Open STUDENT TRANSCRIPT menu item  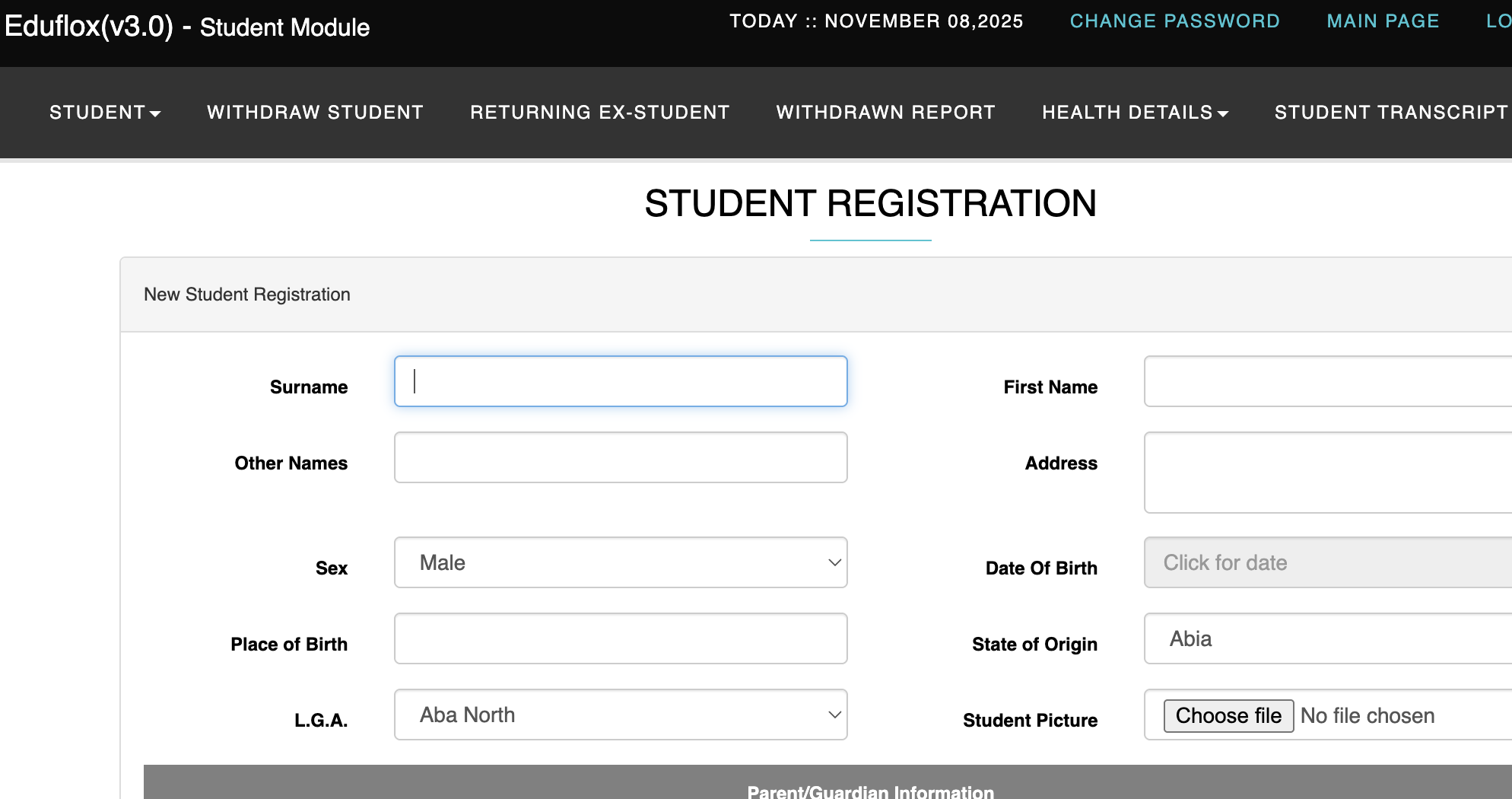(x=1391, y=113)
